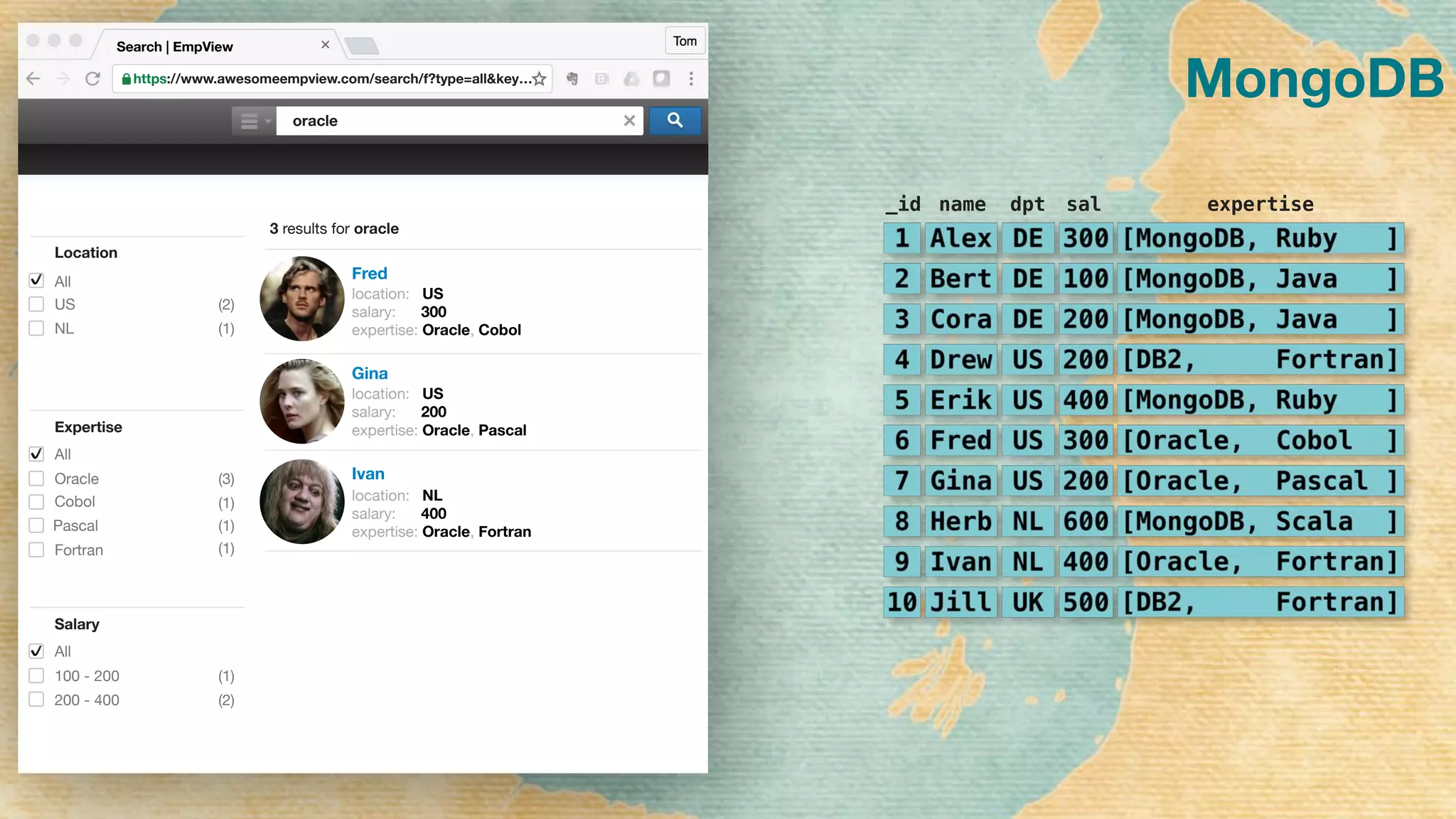
Task: Click the Evernote extension icon
Action: (572, 79)
